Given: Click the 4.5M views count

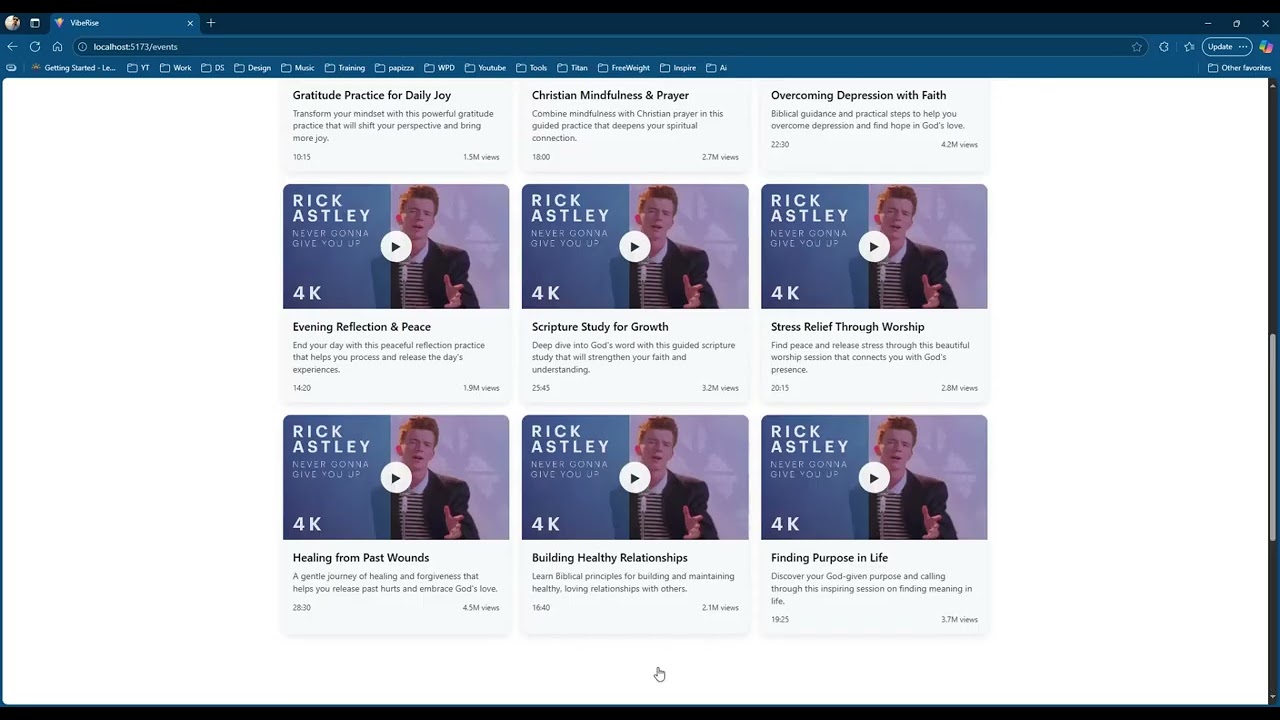Looking at the screenshot, I should 481,608.
